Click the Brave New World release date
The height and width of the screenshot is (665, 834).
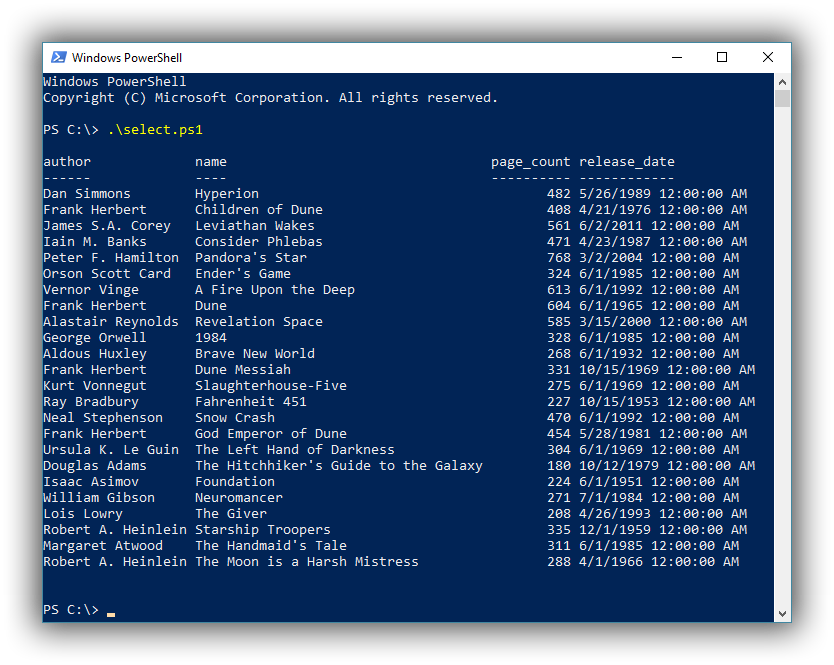[x=659, y=354]
